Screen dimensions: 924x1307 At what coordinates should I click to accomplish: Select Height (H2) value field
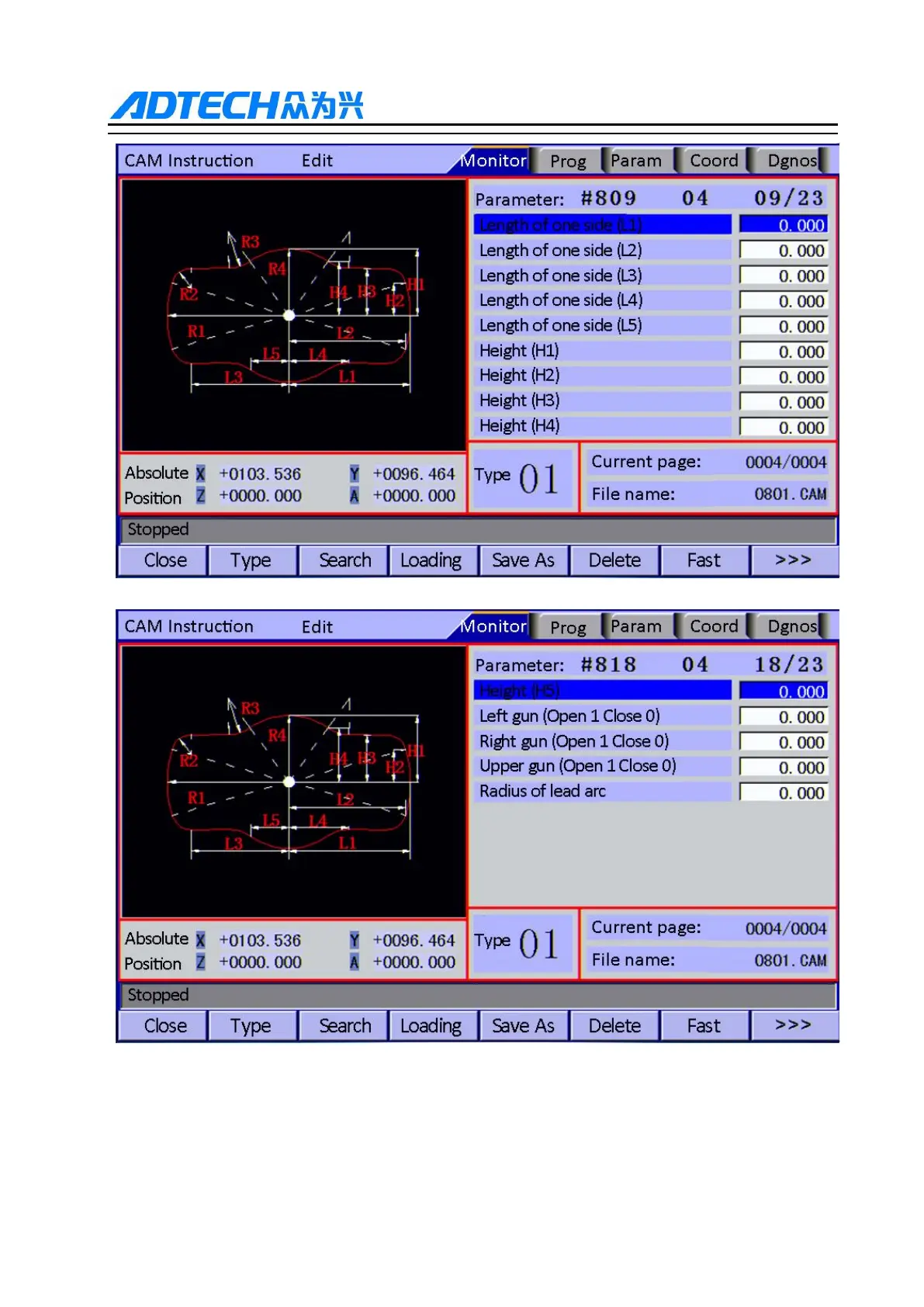[x=784, y=376]
